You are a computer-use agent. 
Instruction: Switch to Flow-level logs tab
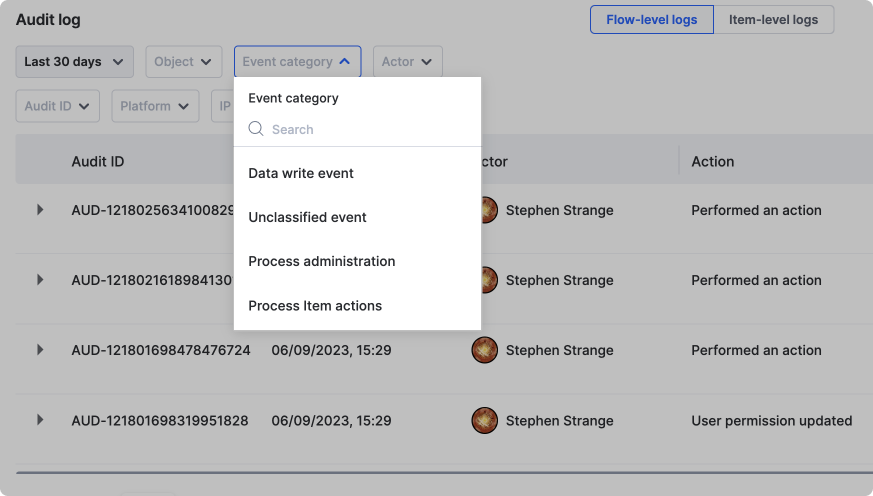click(x=651, y=19)
